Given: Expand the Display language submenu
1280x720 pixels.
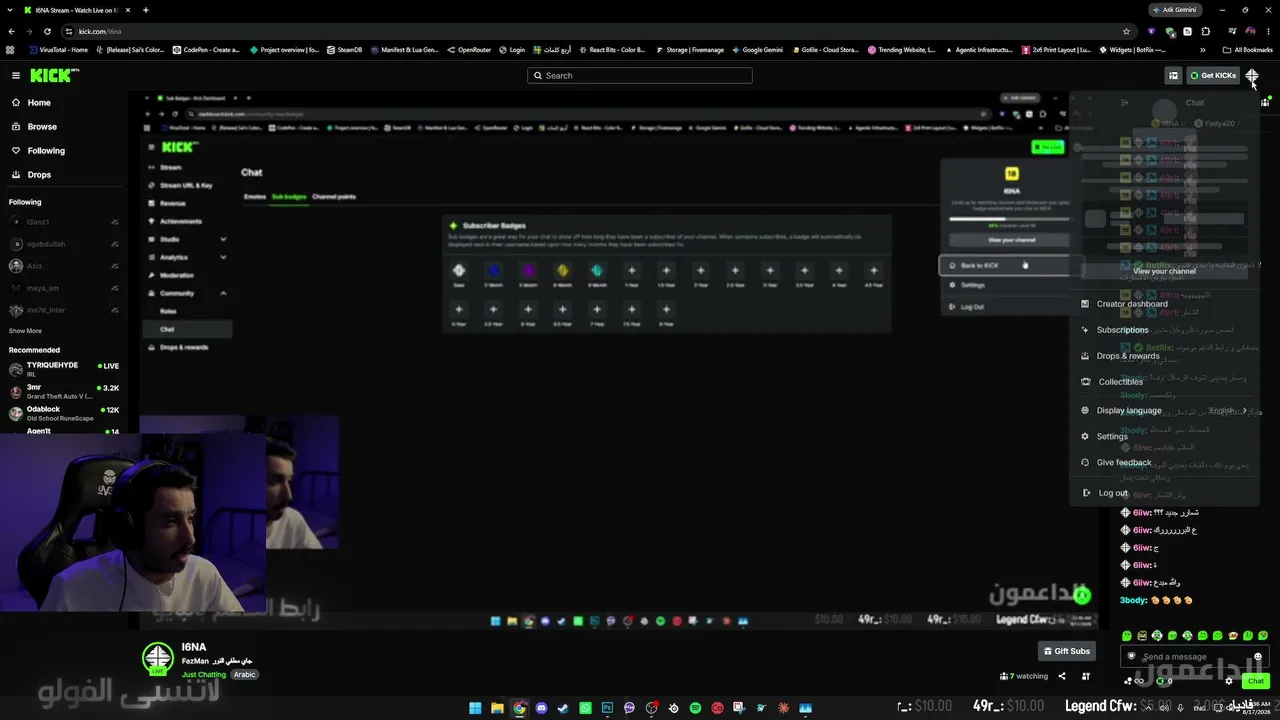Looking at the screenshot, I should (x=1166, y=410).
